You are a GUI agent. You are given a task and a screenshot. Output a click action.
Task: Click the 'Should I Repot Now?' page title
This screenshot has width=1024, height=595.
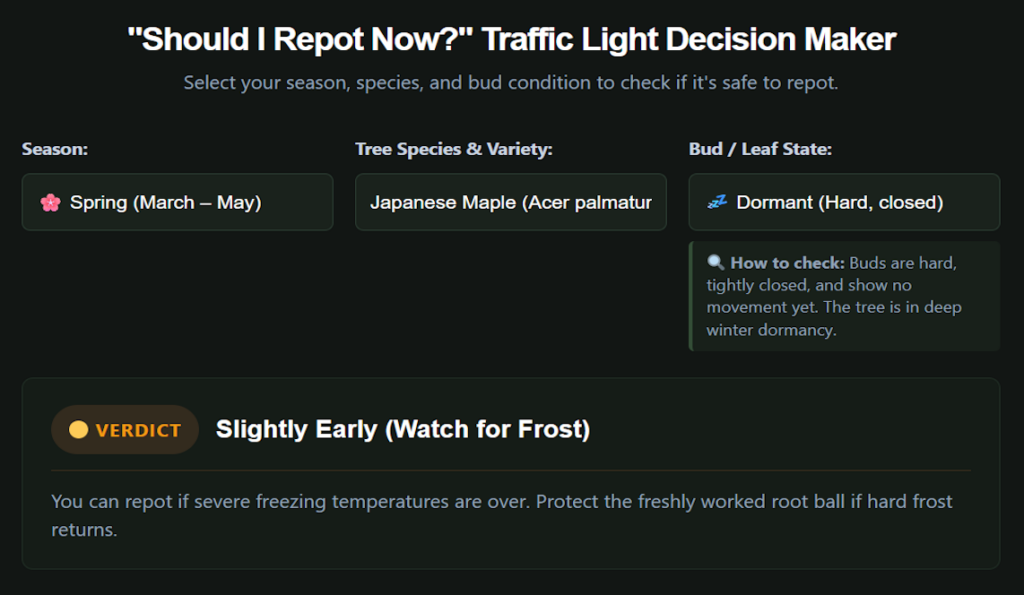[x=511, y=39]
